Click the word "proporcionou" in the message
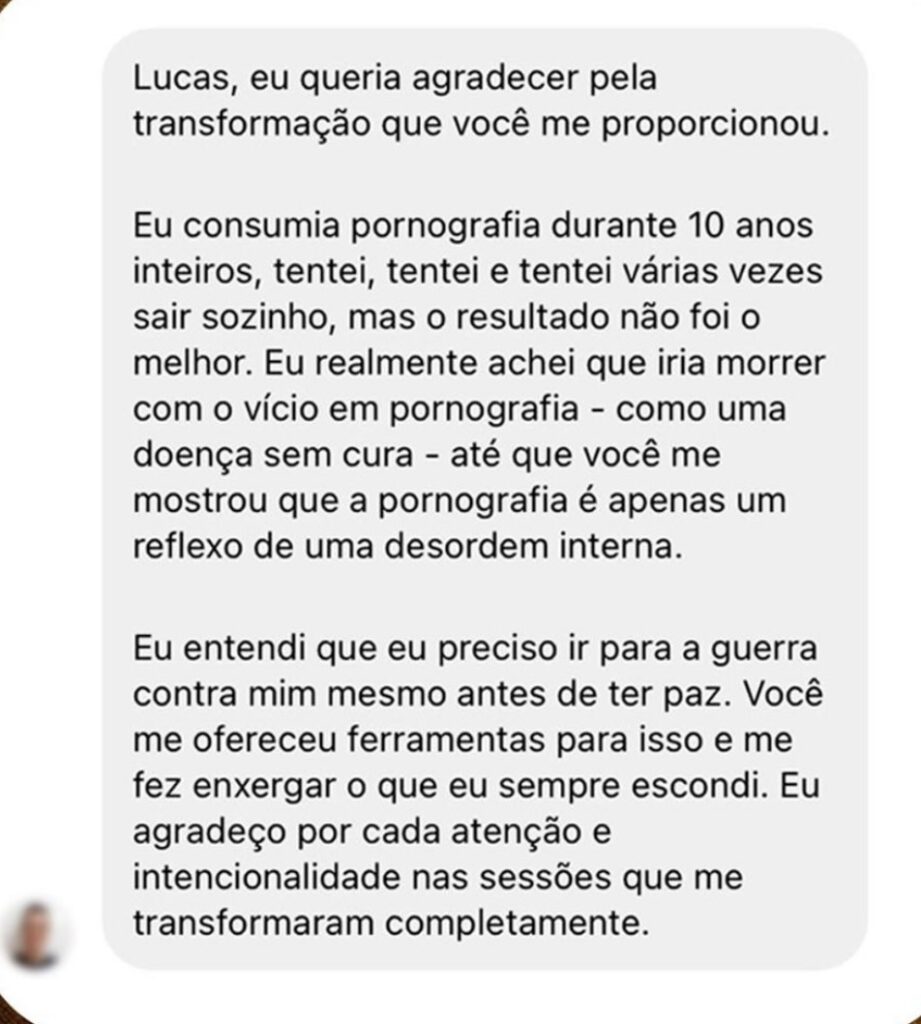 [x=715, y=125]
